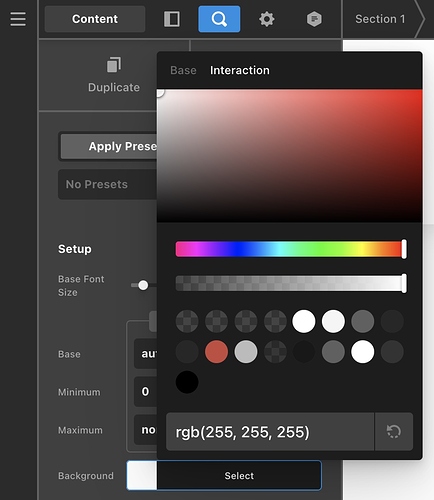Click the rgb color value field
This screenshot has width=434, height=500.
coord(270,432)
